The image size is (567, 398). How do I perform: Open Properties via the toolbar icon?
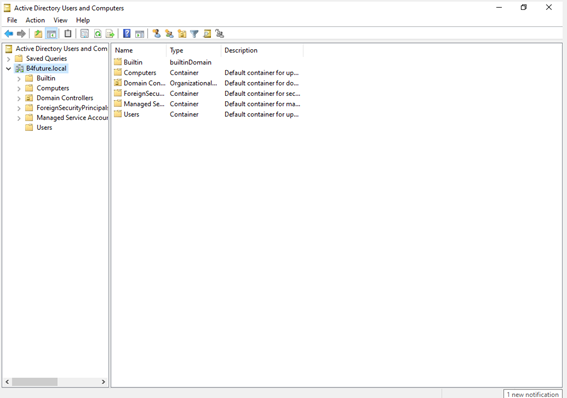point(84,34)
